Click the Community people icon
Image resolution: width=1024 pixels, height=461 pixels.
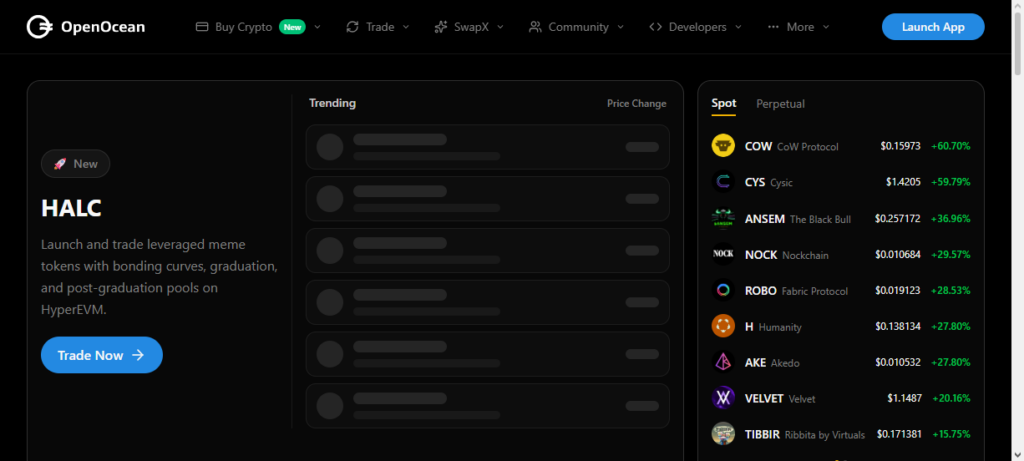click(x=535, y=27)
